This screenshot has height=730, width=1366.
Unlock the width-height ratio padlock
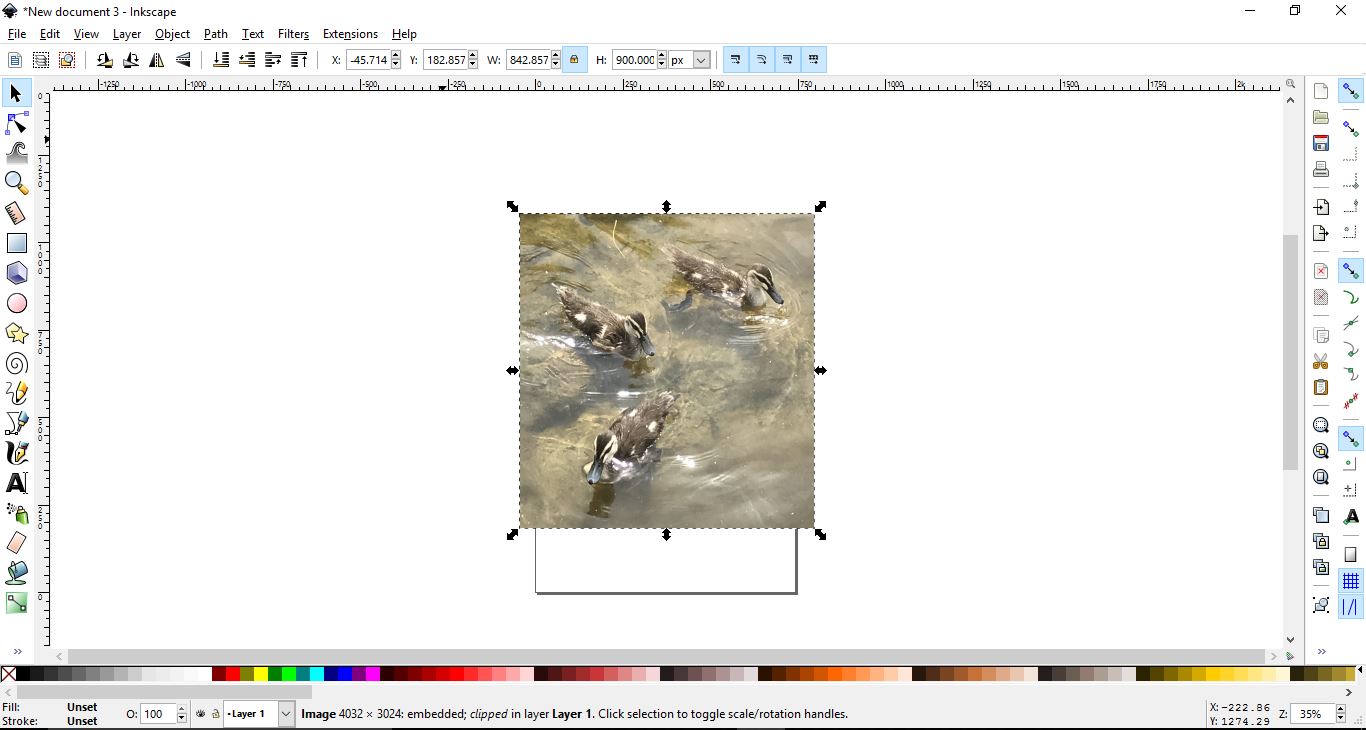[x=575, y=60]
